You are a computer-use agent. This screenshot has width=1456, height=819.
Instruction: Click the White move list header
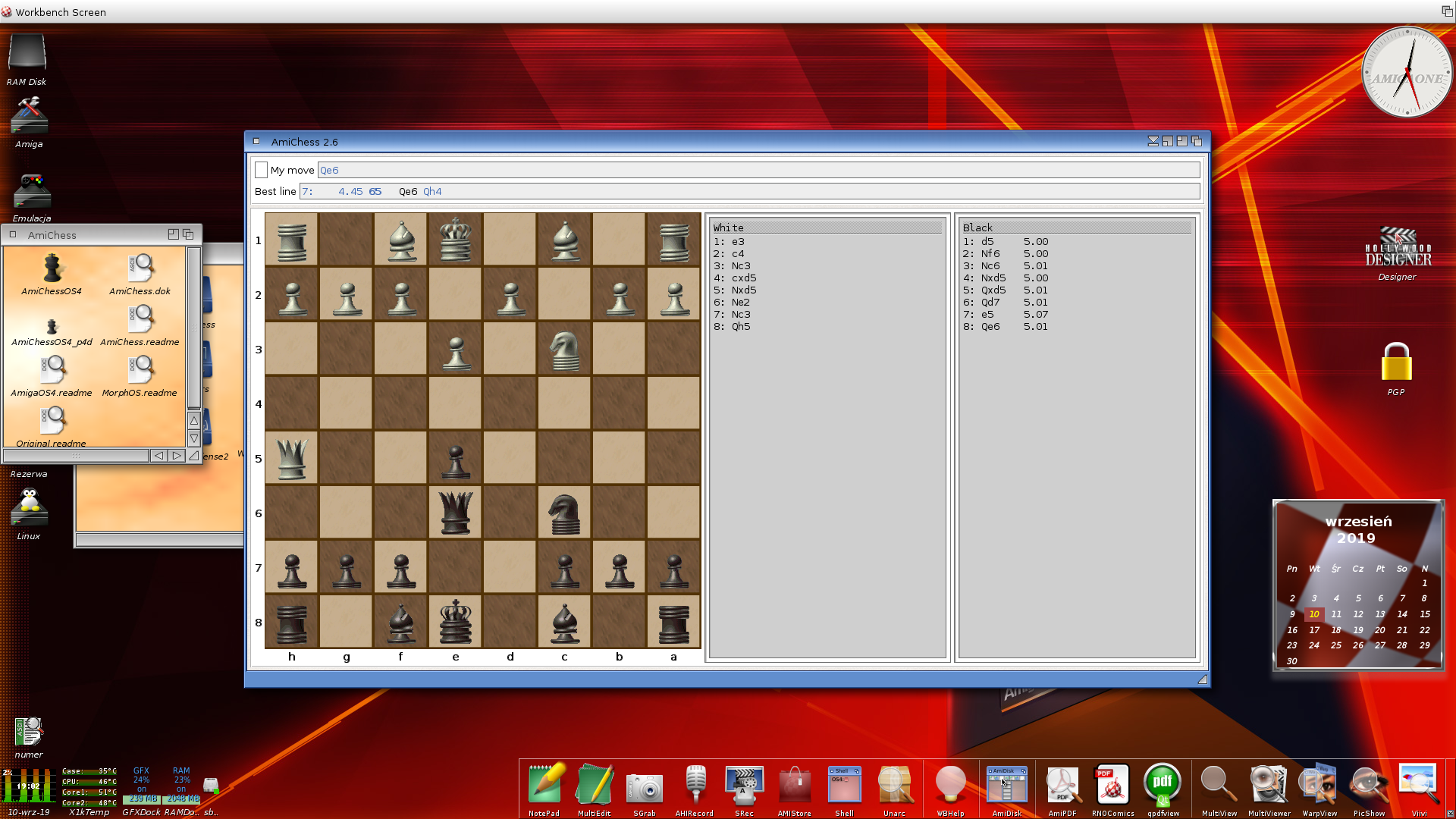click(x=827, y=227)
